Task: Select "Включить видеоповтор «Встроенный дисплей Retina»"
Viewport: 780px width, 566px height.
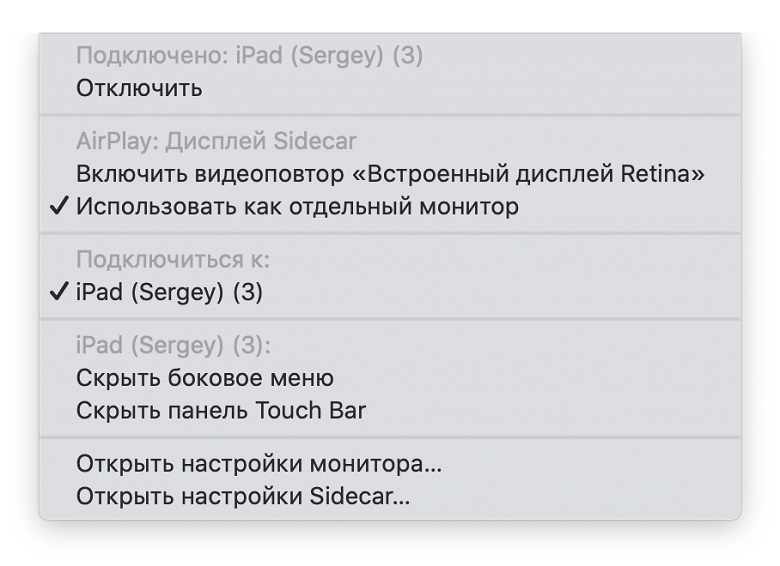Action: [390, 174]
